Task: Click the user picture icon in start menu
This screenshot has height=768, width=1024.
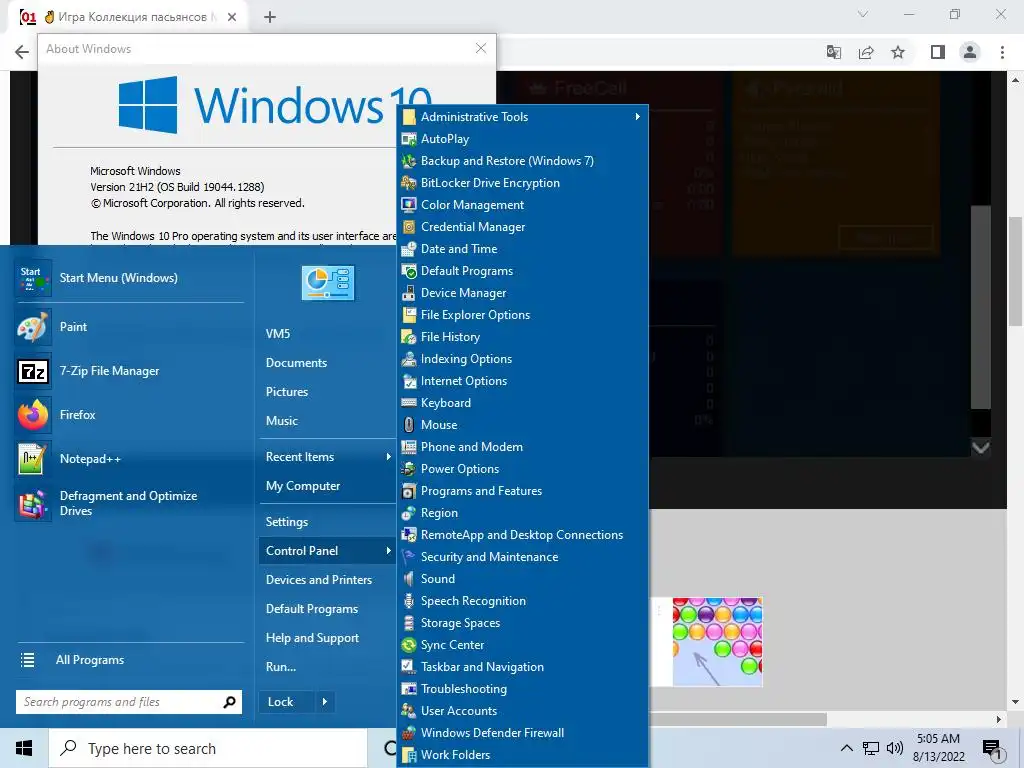Action: [328, 283]
